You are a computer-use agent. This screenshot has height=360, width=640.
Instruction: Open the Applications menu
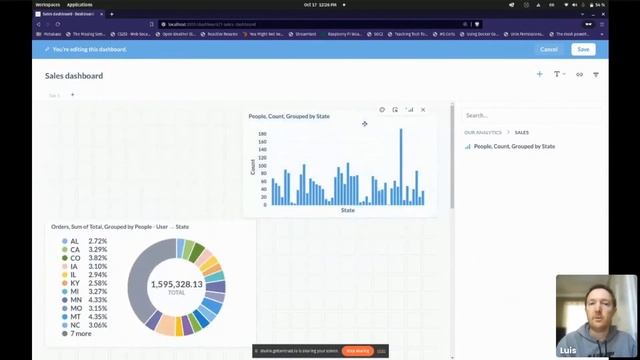click(x=80, y=4)
